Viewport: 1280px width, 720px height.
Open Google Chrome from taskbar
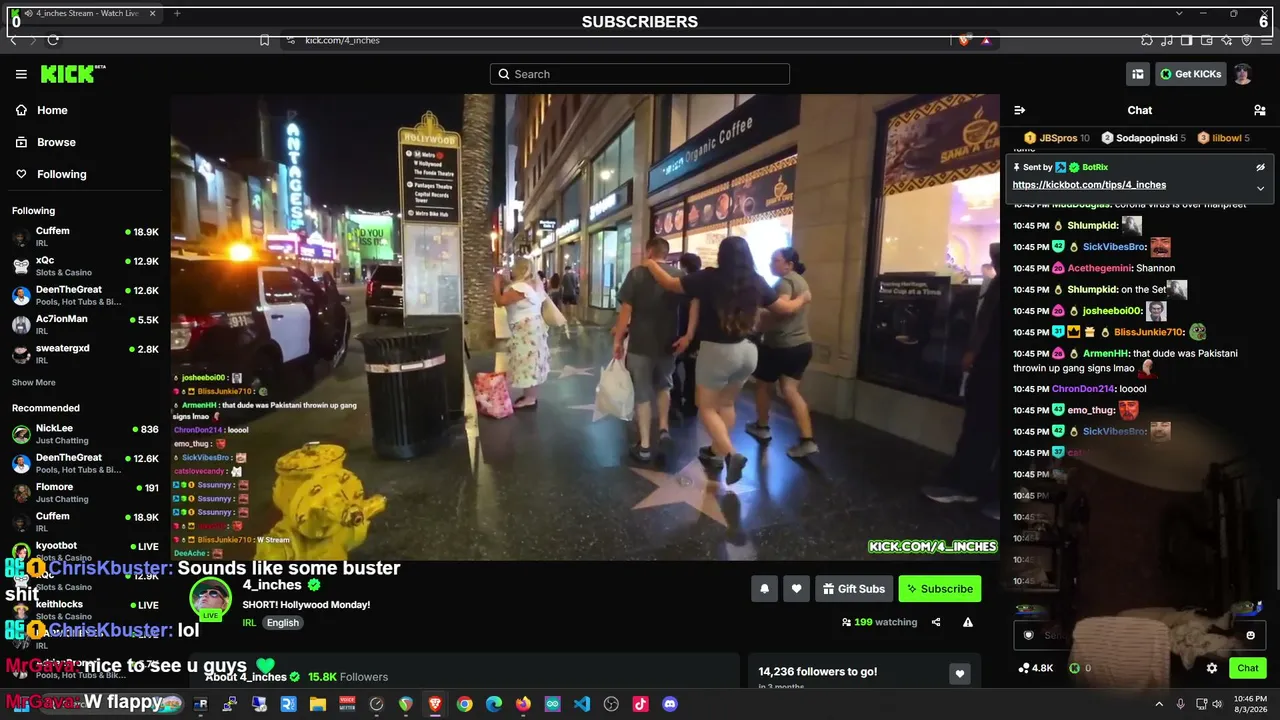click(x=464, y=704)
